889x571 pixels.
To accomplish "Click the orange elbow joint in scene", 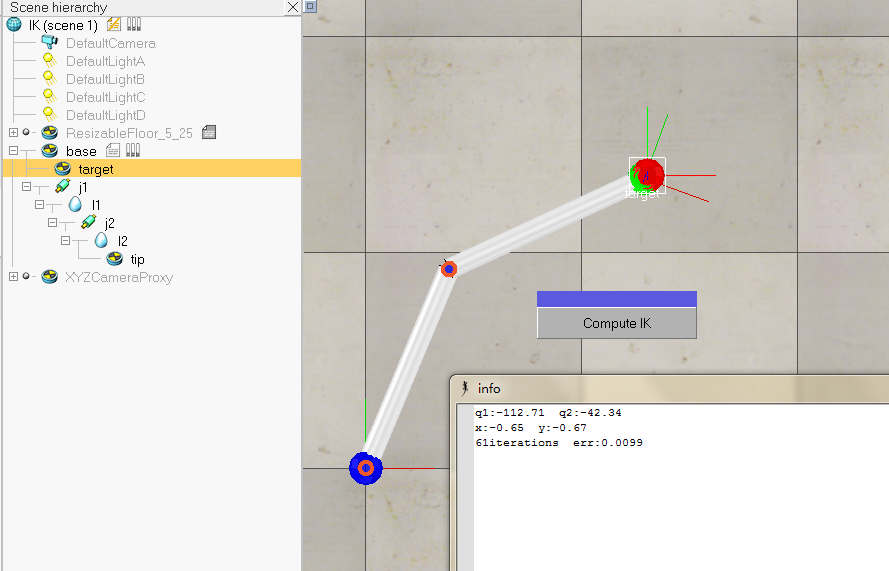I will tap(449, 269).
